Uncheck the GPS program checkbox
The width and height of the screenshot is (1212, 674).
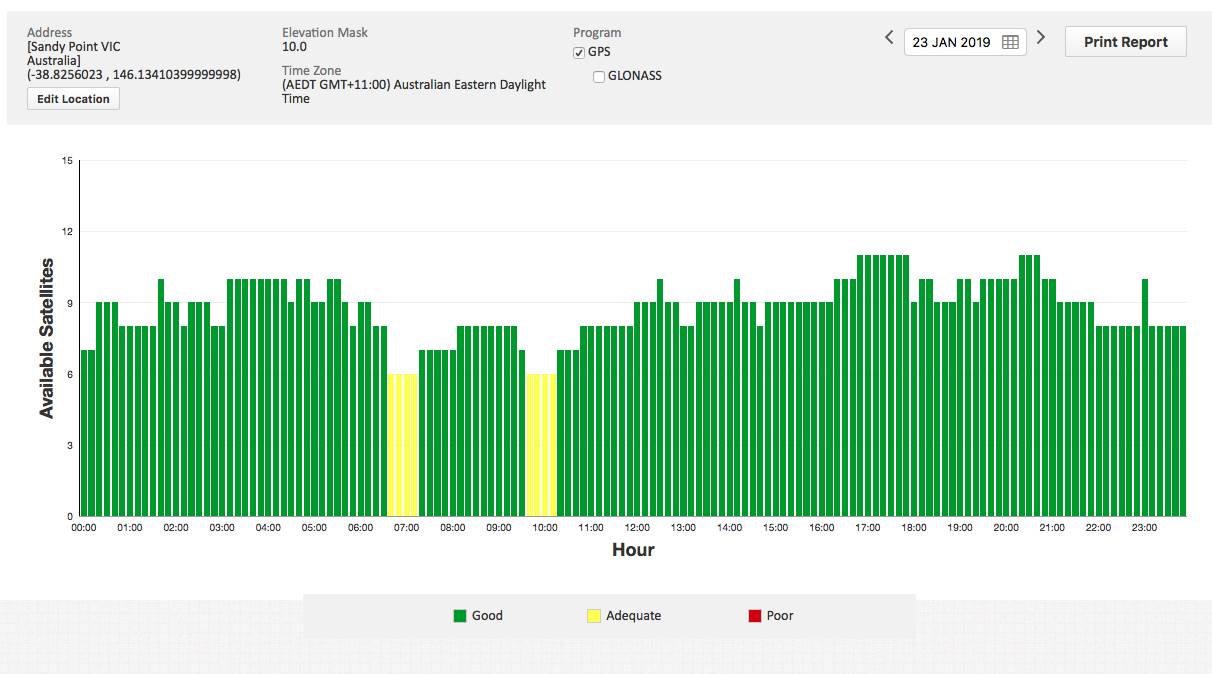[579, 52]
